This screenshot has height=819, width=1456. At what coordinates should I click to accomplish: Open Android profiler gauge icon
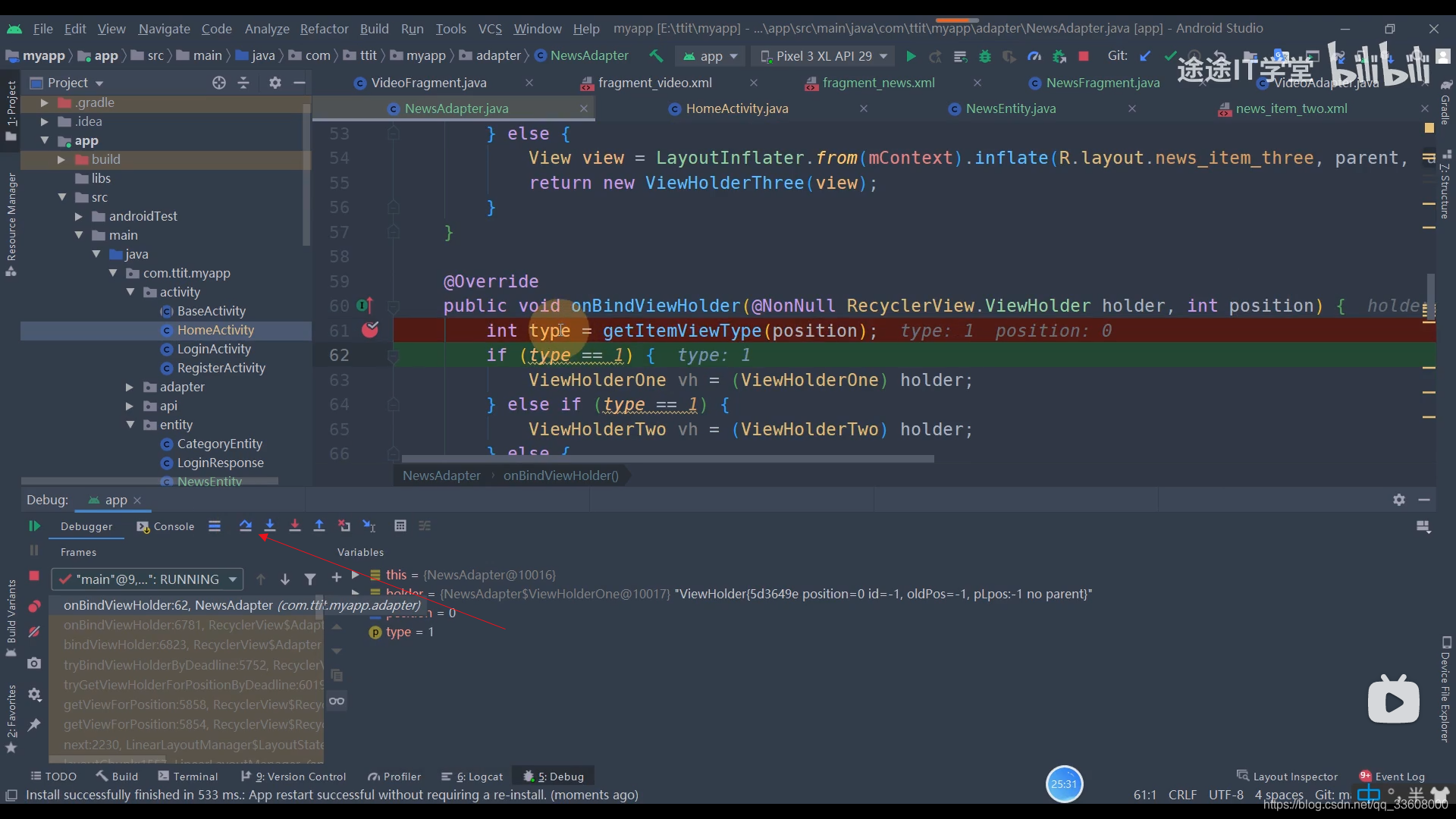(1034, 56)
